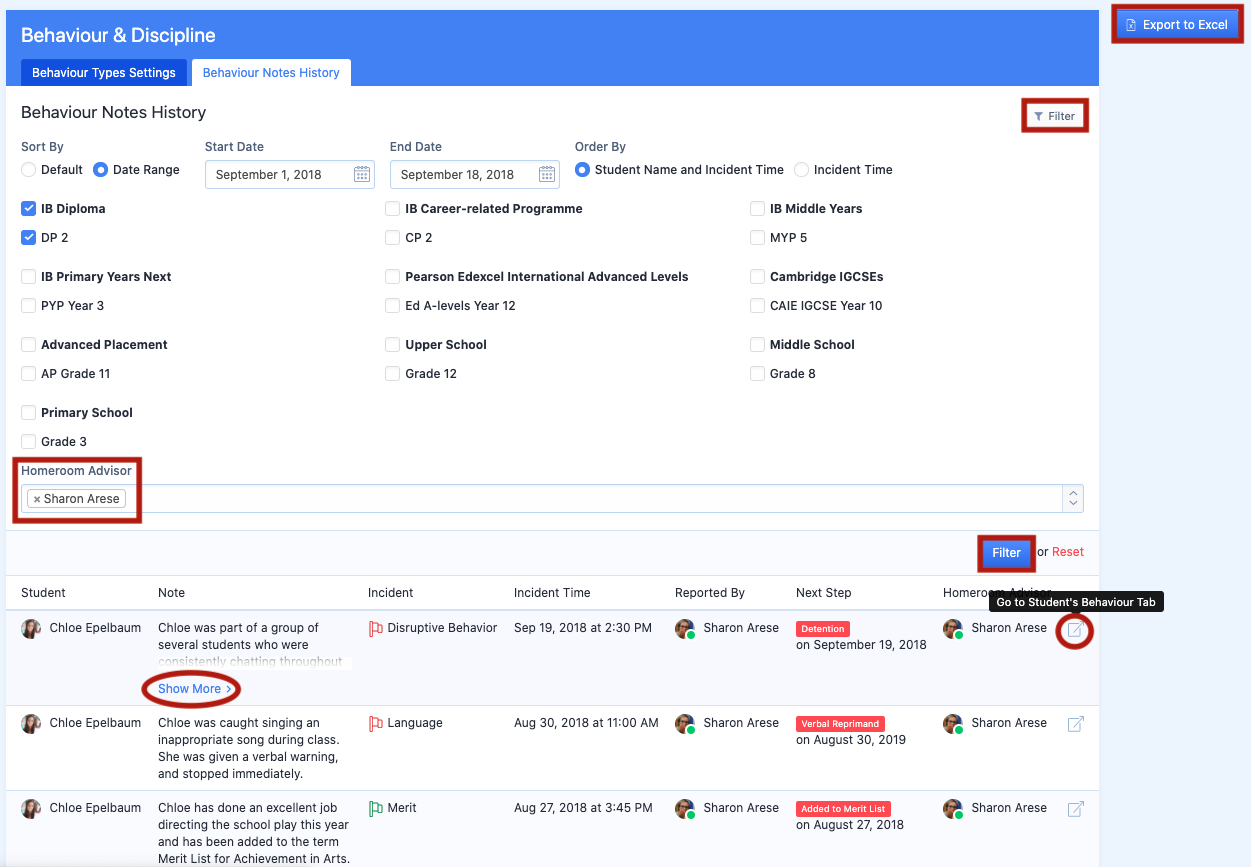Open behaviour tab icon for Language incident row
The height and width of the screenshot is (867, 1251).
click(x=1075, y=724)
